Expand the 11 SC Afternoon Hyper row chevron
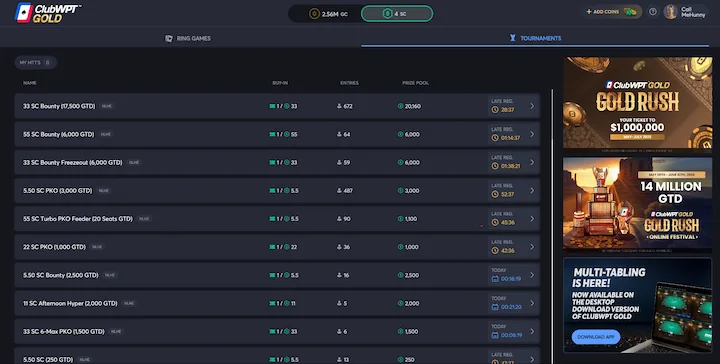 pyautogui.click(x=532, y=303)
